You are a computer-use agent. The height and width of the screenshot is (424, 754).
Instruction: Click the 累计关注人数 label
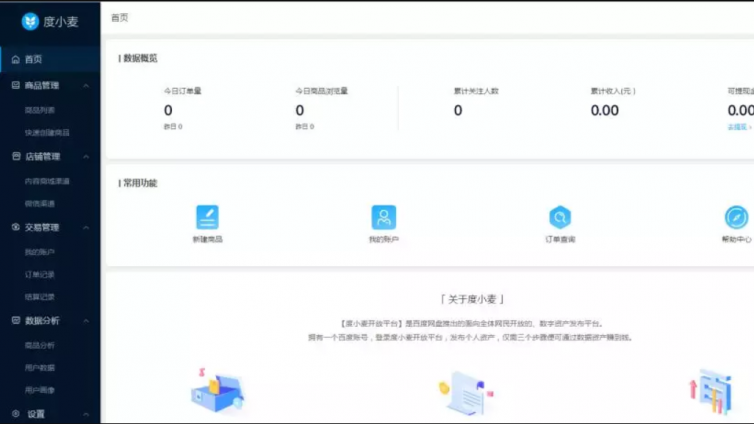click(477, 91)
